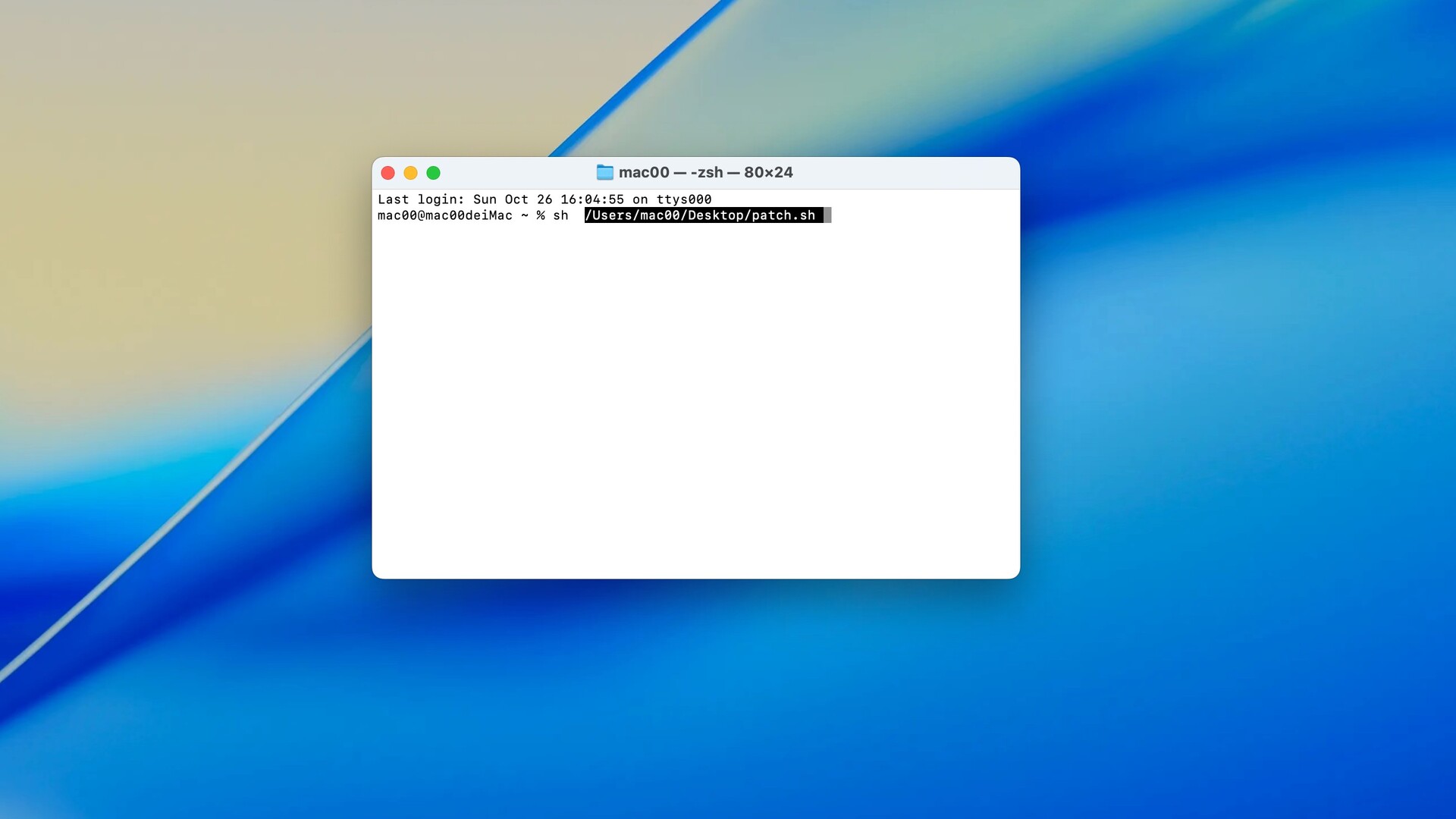Click 'ttys000' at end of login line

(x=683, y=199)
